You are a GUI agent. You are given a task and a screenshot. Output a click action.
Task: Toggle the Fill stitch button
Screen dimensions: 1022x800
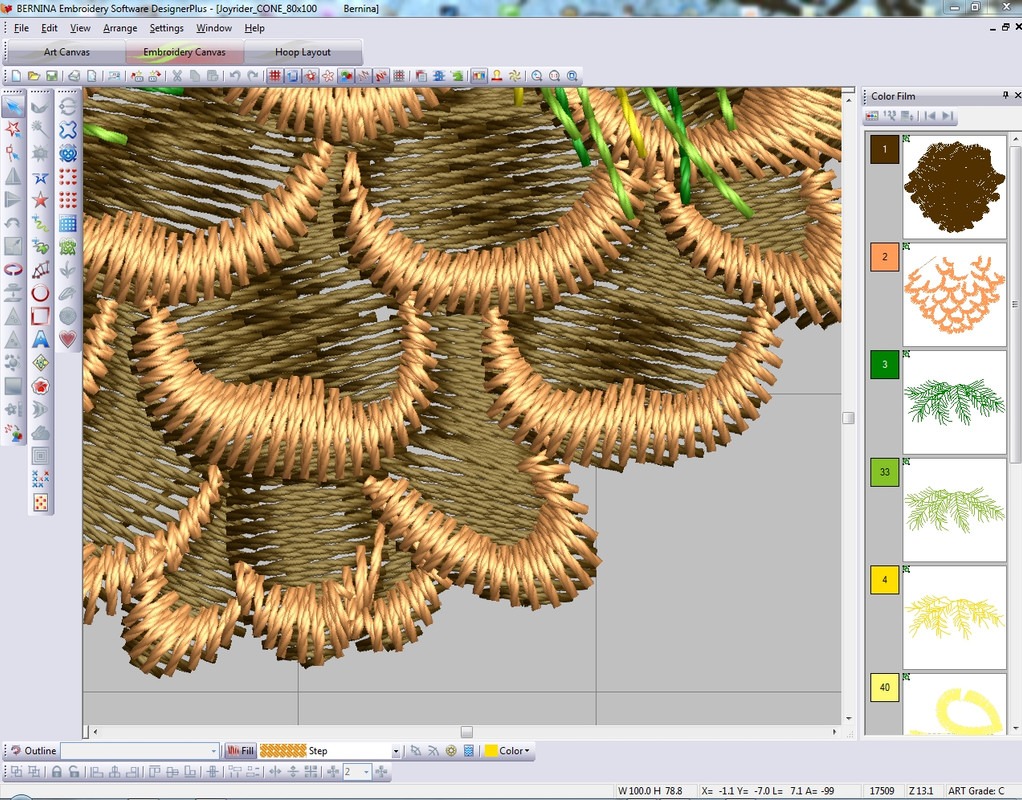(241, 751)
